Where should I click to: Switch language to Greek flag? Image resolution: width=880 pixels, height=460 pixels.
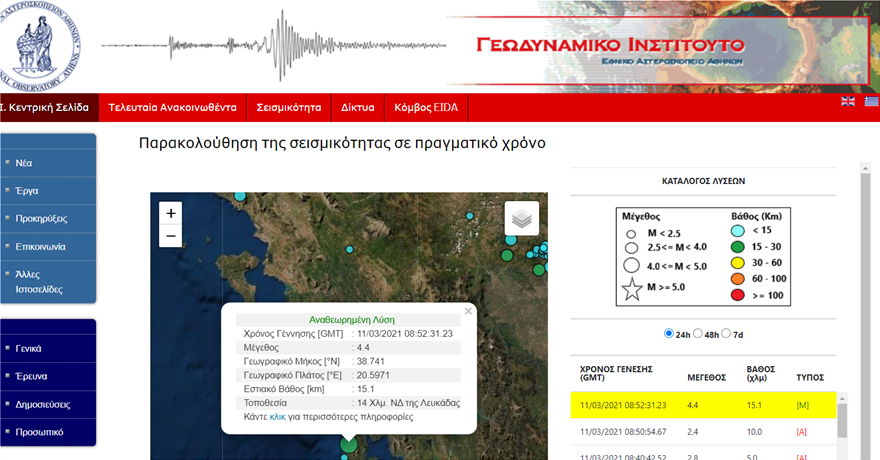872,102
